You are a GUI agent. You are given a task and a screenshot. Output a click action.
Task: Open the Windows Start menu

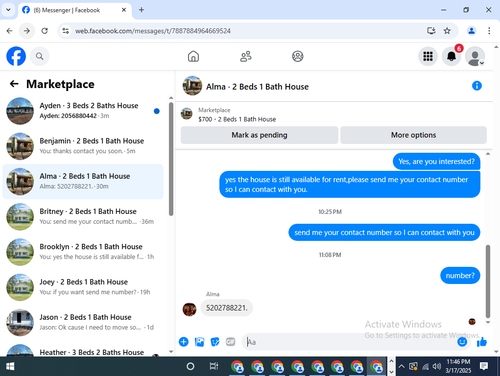click(10, 366)
